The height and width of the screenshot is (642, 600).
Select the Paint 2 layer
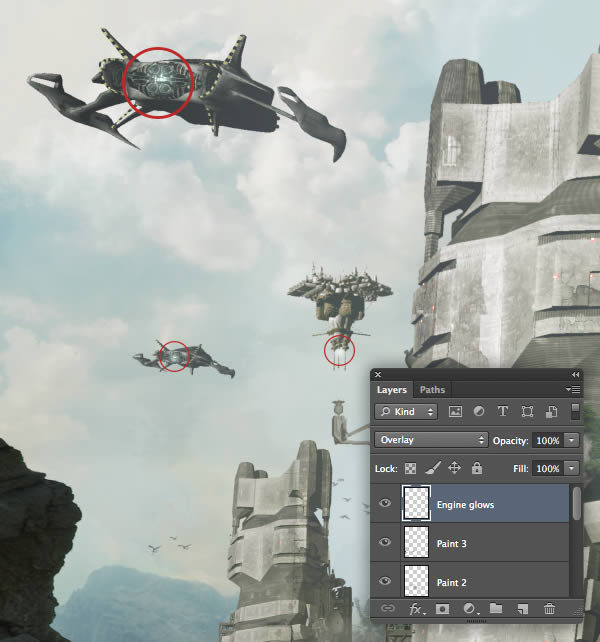469,581
